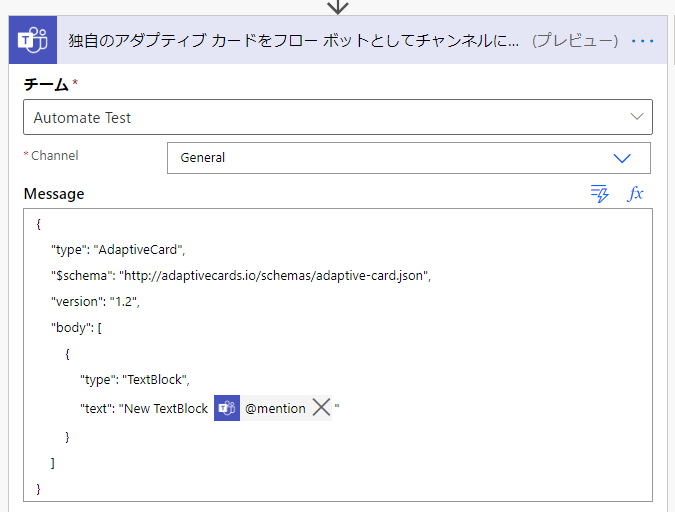
Task: Click the チーム field label
Action: pyautogui.click(x=46, y=84)
